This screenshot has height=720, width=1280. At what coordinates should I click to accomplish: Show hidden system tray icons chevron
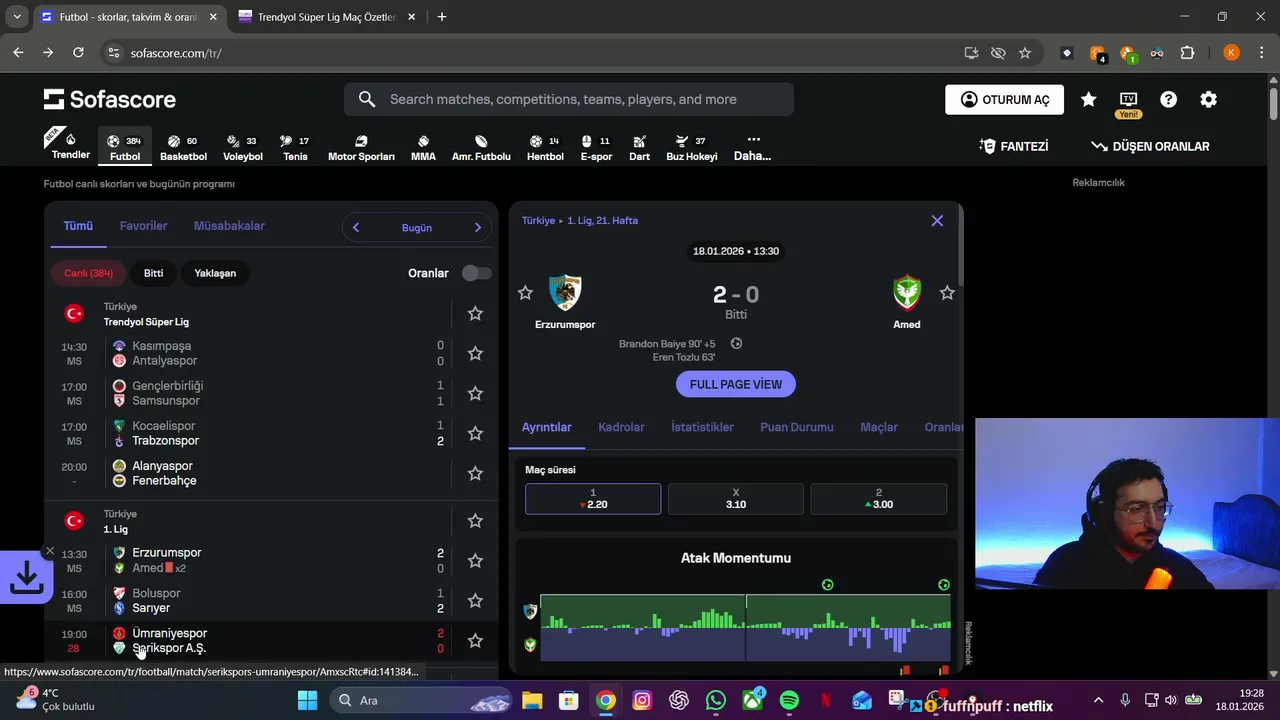click(1098, 700)
